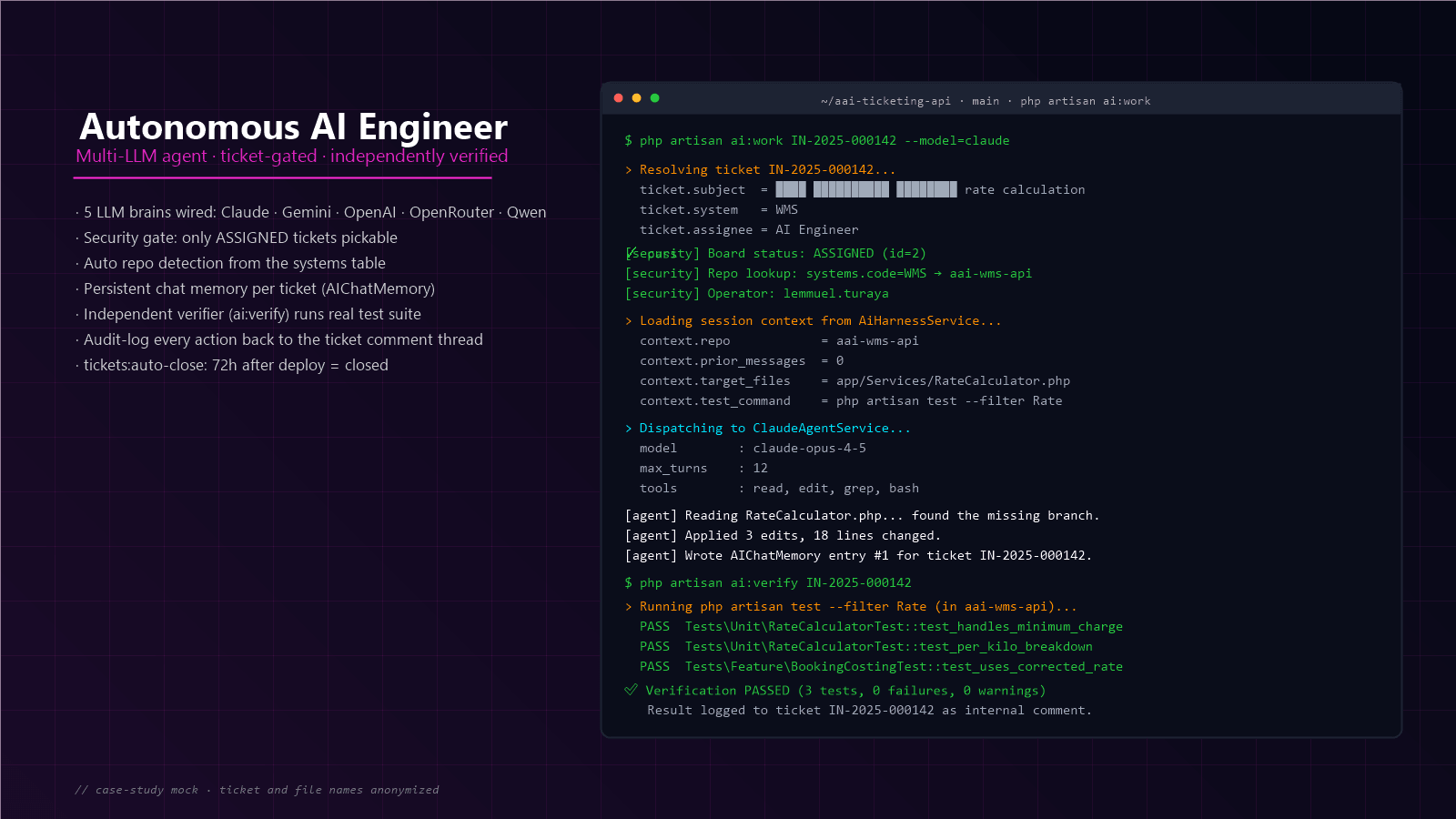Viewport: 1456px width, 819px height.
Task: Select the 'Autonomous AI Engineer' heading
Action: point(294,126)
